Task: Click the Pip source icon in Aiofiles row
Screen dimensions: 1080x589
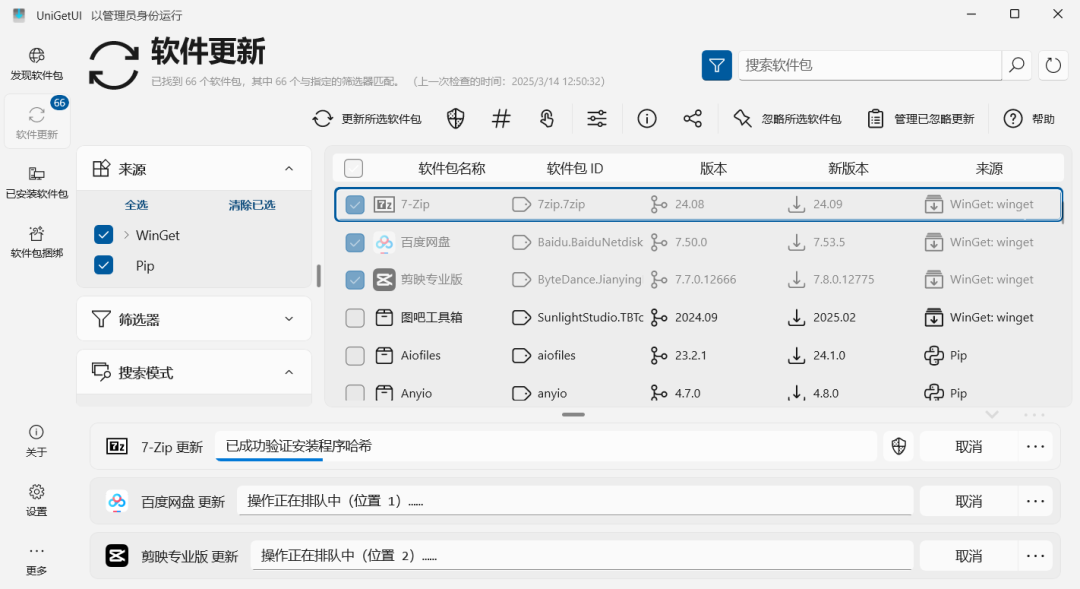Action: (933, 355)
